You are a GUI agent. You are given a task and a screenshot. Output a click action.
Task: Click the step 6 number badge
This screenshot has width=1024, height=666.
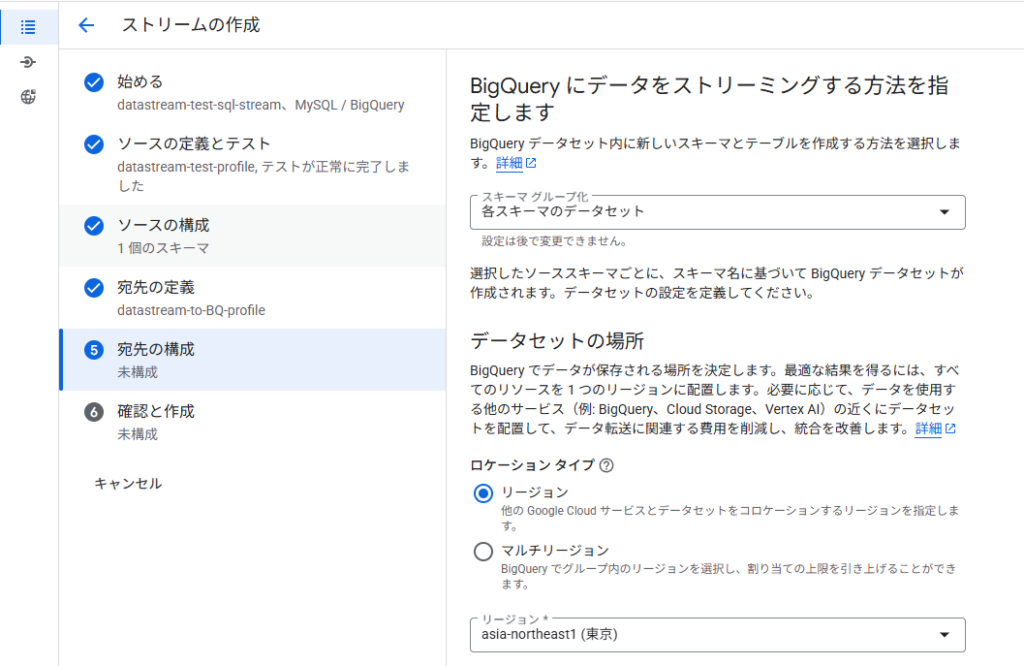click(x=94, y=412)
